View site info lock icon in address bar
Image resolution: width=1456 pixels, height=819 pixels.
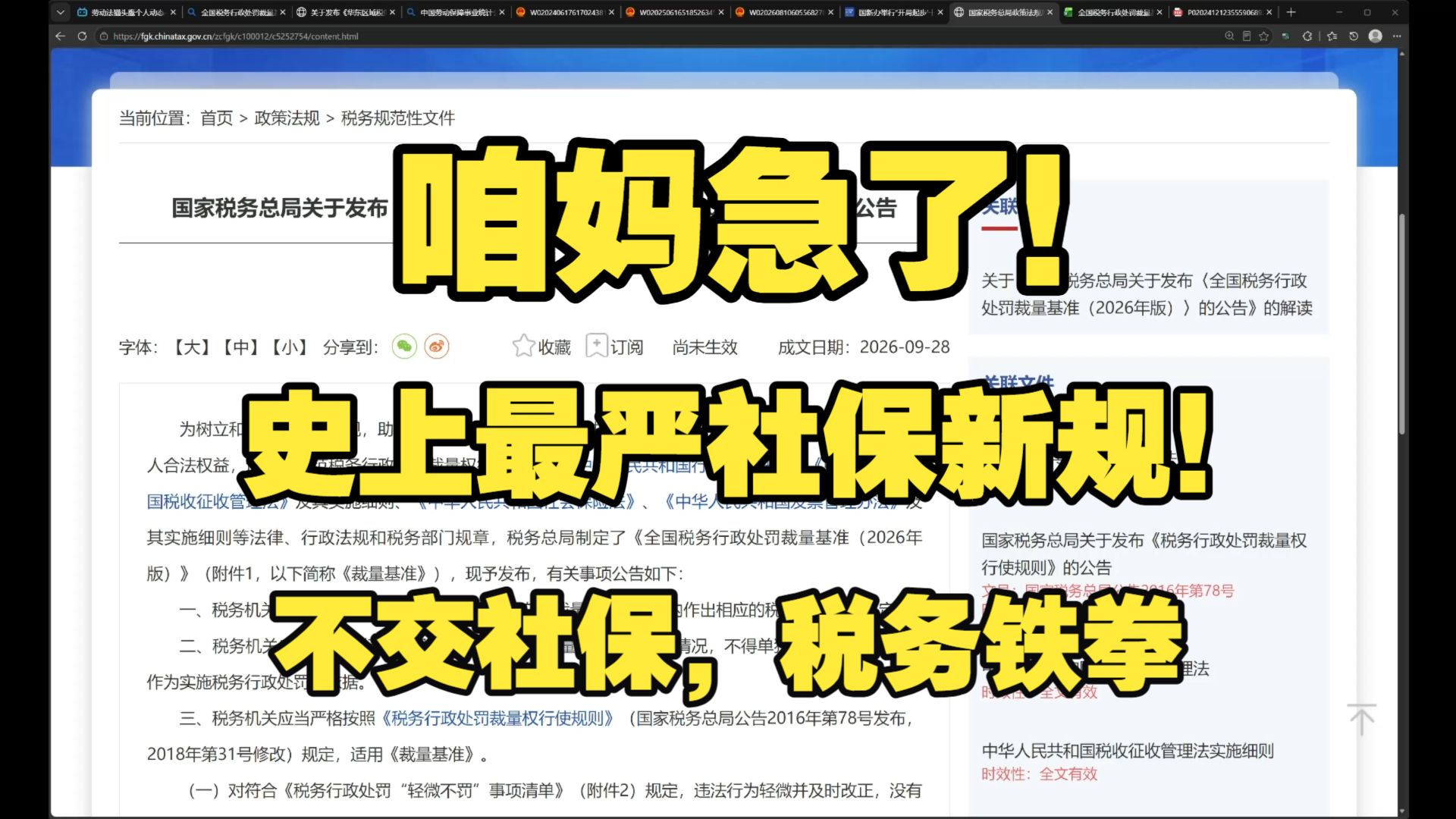[x=104, y=36]
